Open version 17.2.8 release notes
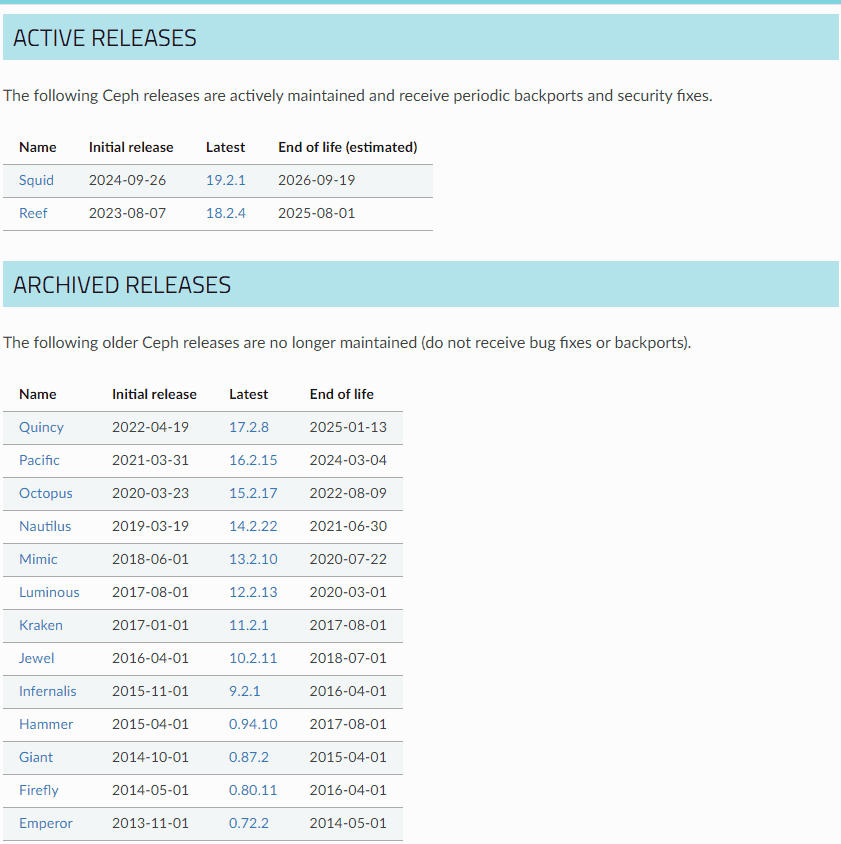Screen dimensions: 841x844 tap(249, 427)
